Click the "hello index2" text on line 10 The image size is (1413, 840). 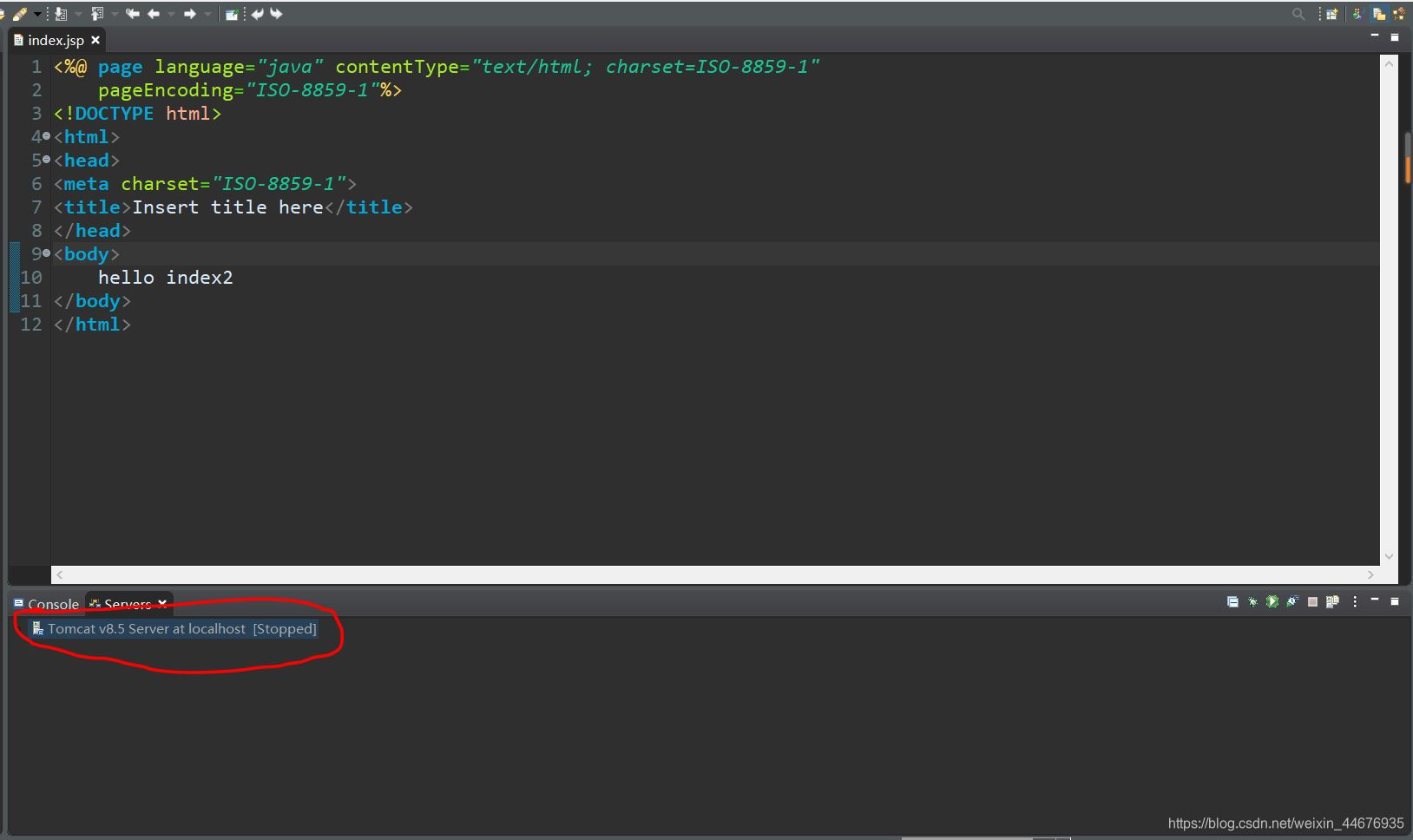[165, 278]
